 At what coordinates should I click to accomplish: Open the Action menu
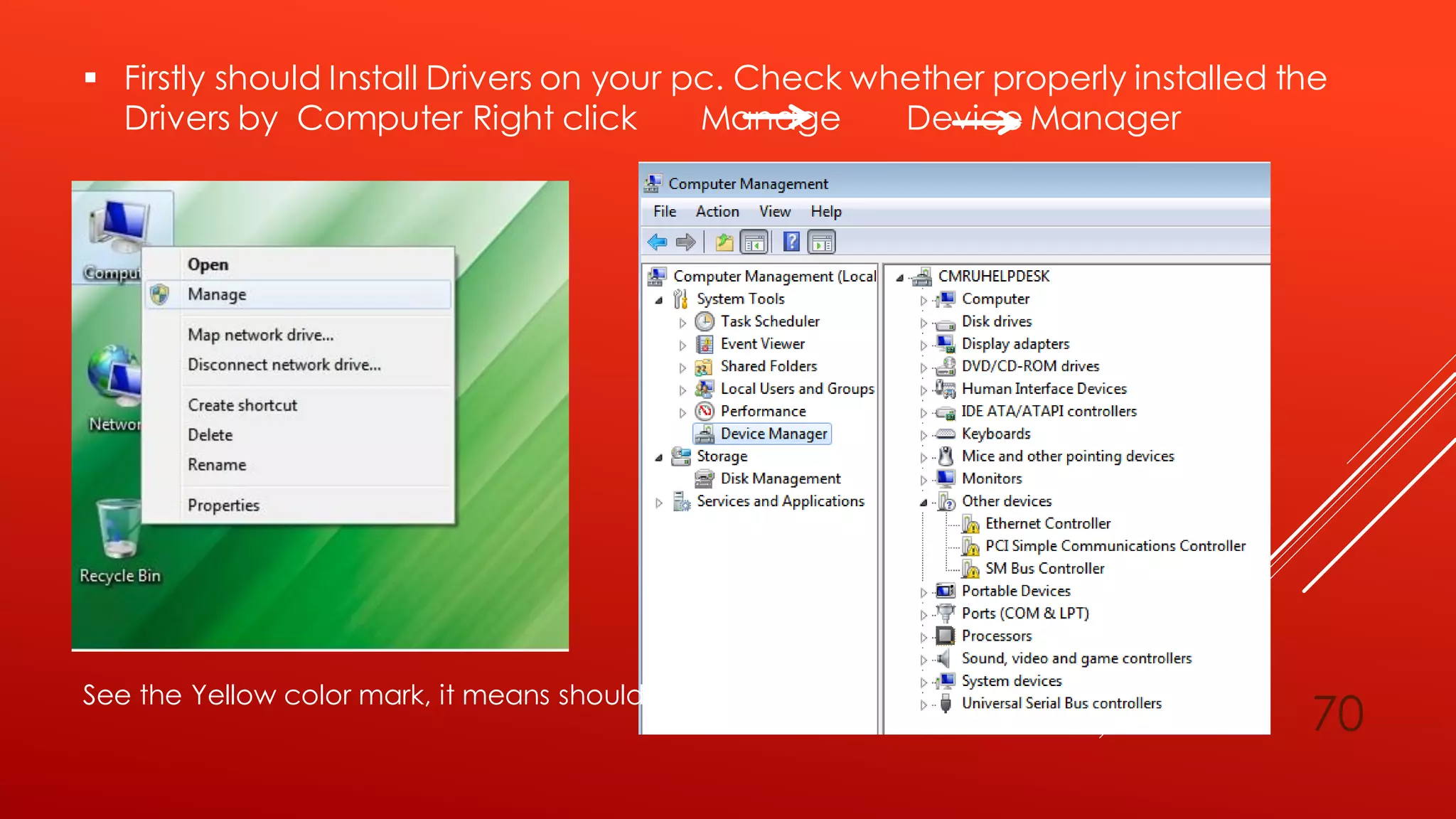(x=717, y=211)
